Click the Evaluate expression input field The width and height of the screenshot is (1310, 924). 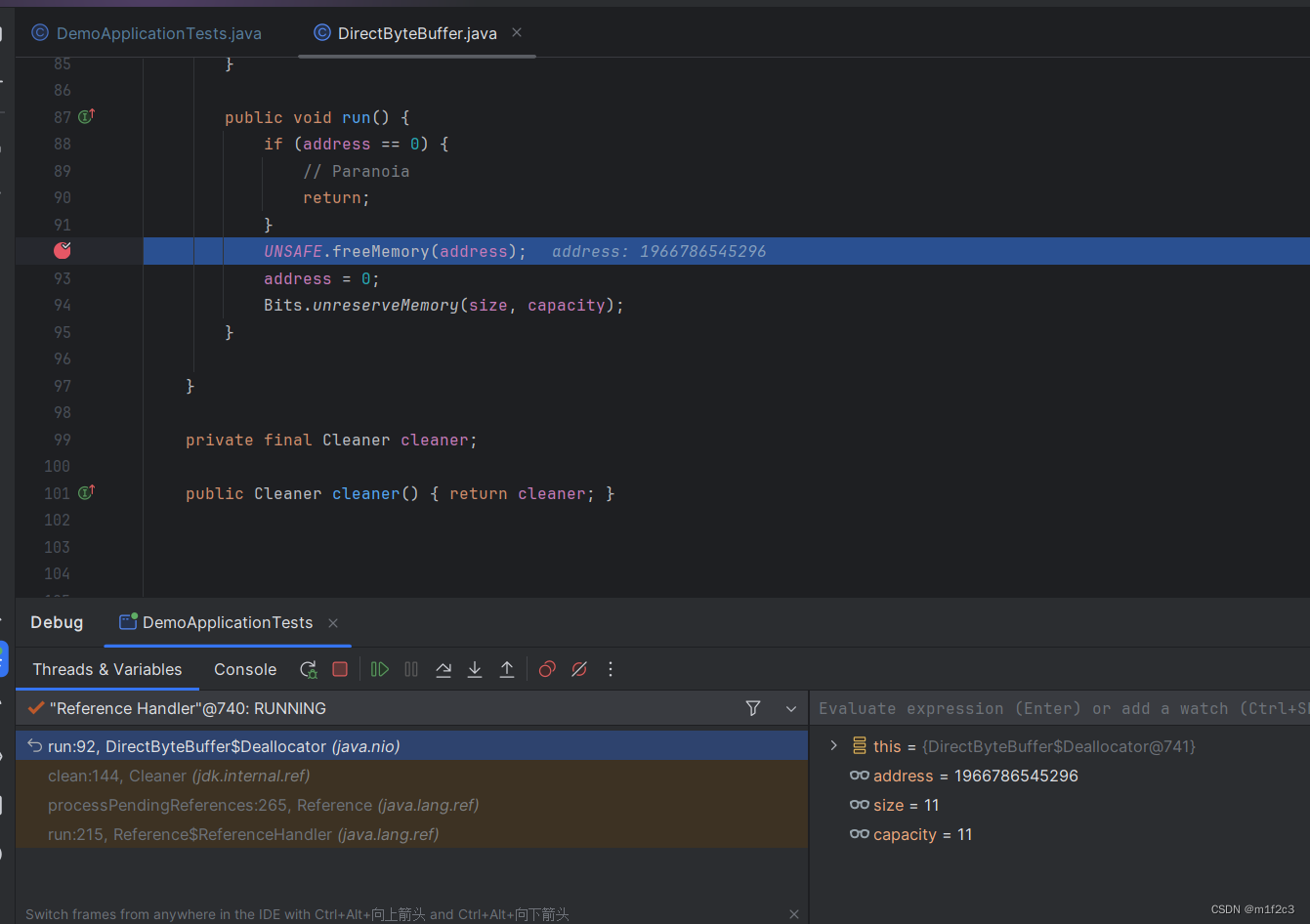point(1060,708)
